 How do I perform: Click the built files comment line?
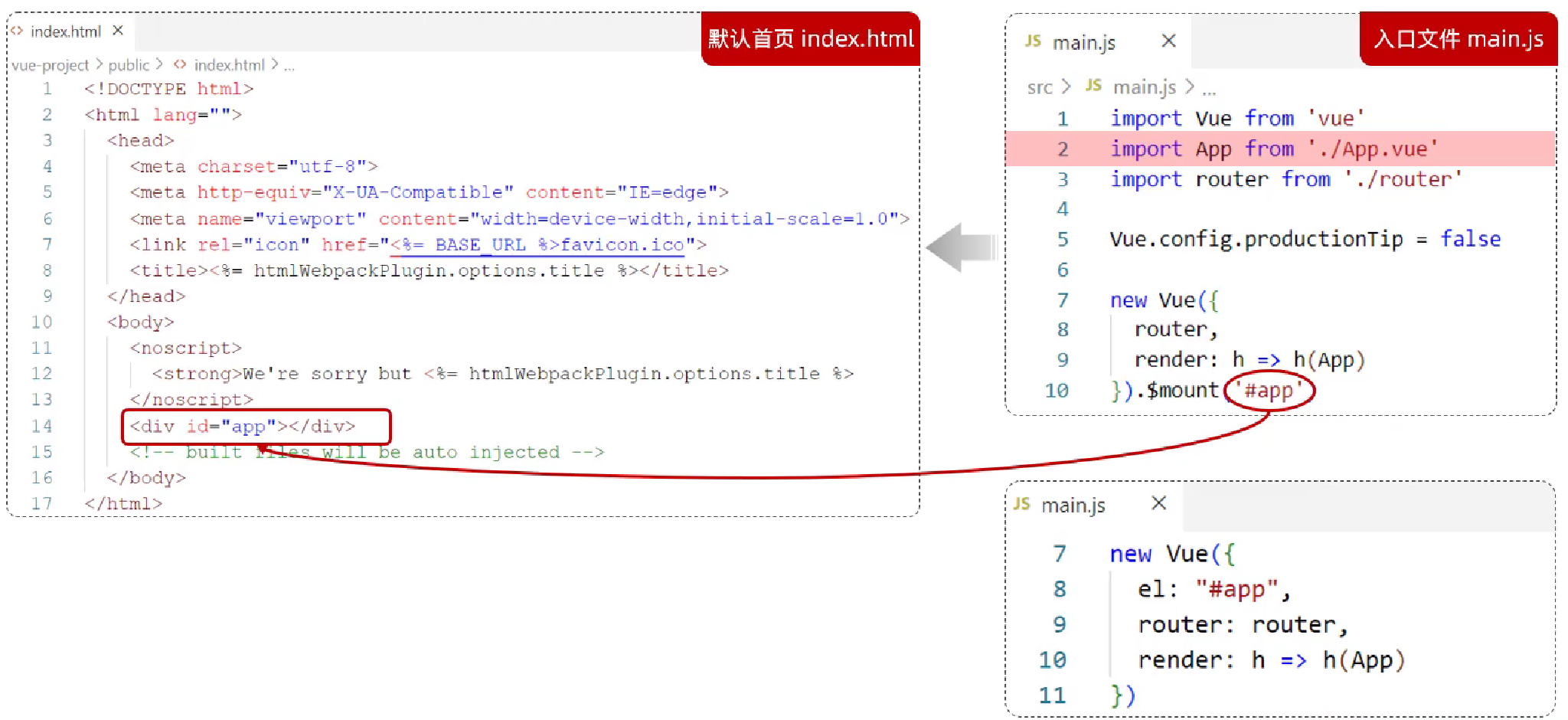[367, 453]
